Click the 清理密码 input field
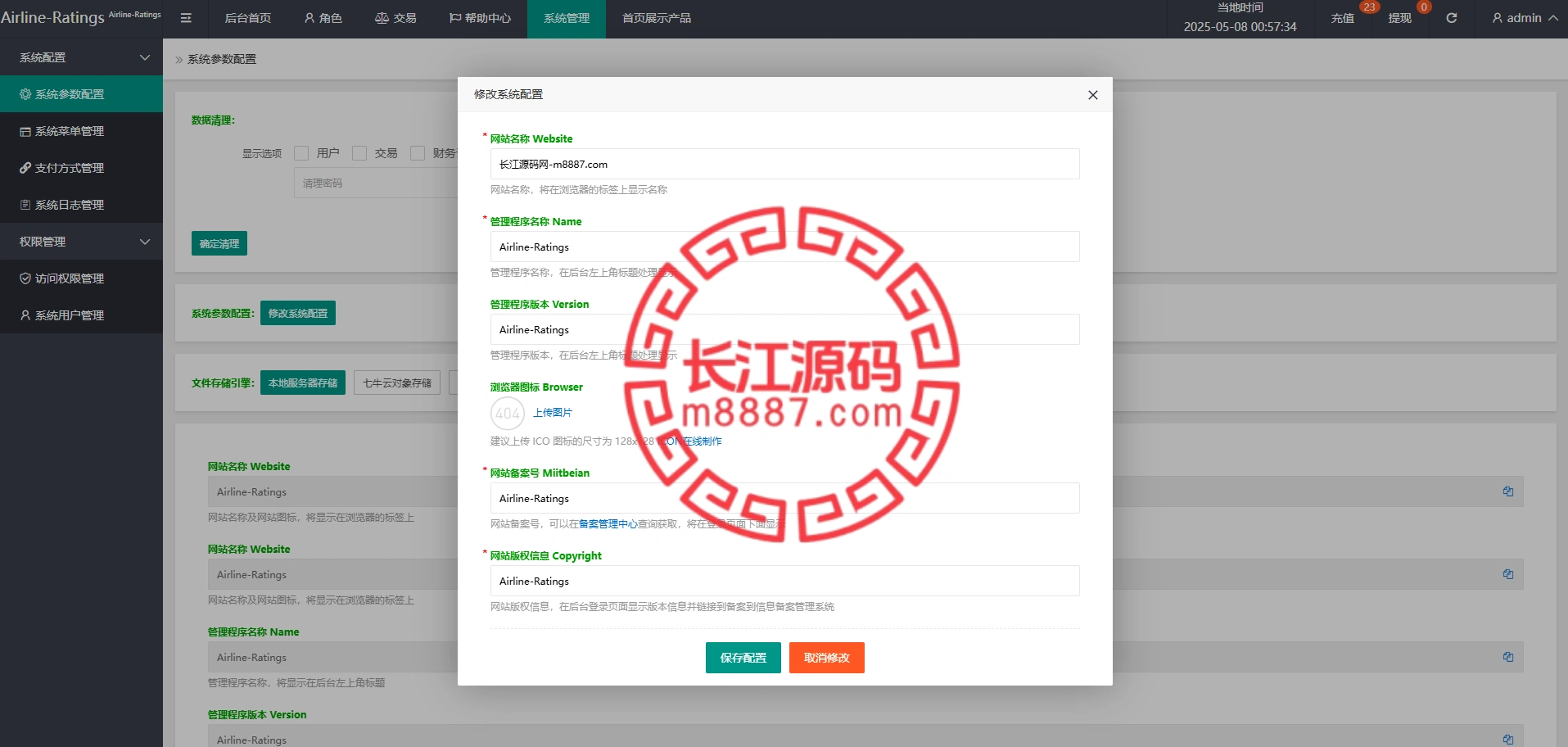The width and height of the screenshot is (1568, 747). coord(376,183)
